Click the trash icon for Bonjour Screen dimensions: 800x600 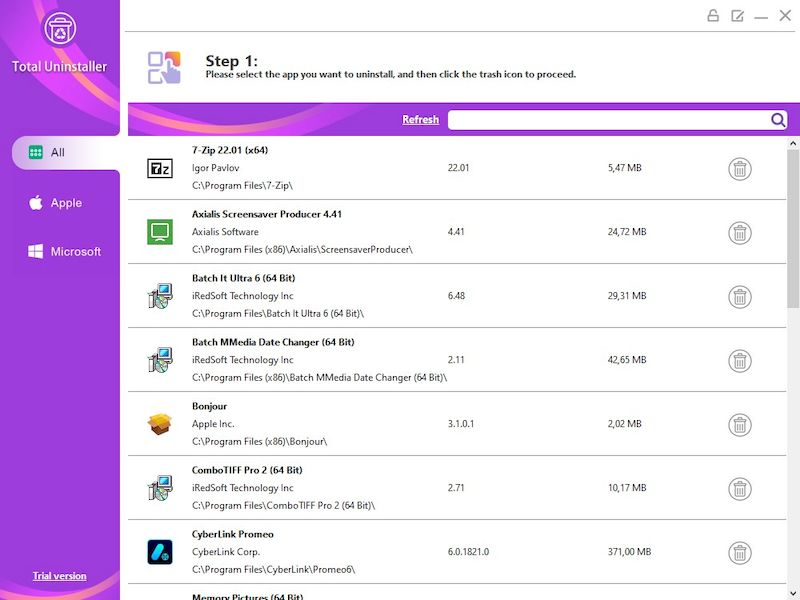739,424
